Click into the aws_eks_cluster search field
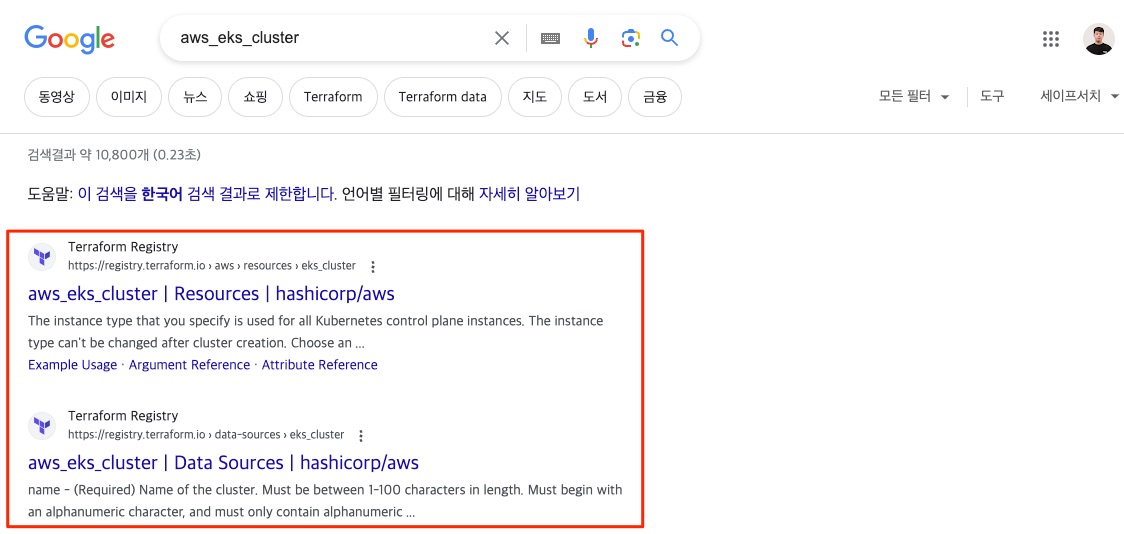Screen dimensions: 1124x534 pos(330,38)
